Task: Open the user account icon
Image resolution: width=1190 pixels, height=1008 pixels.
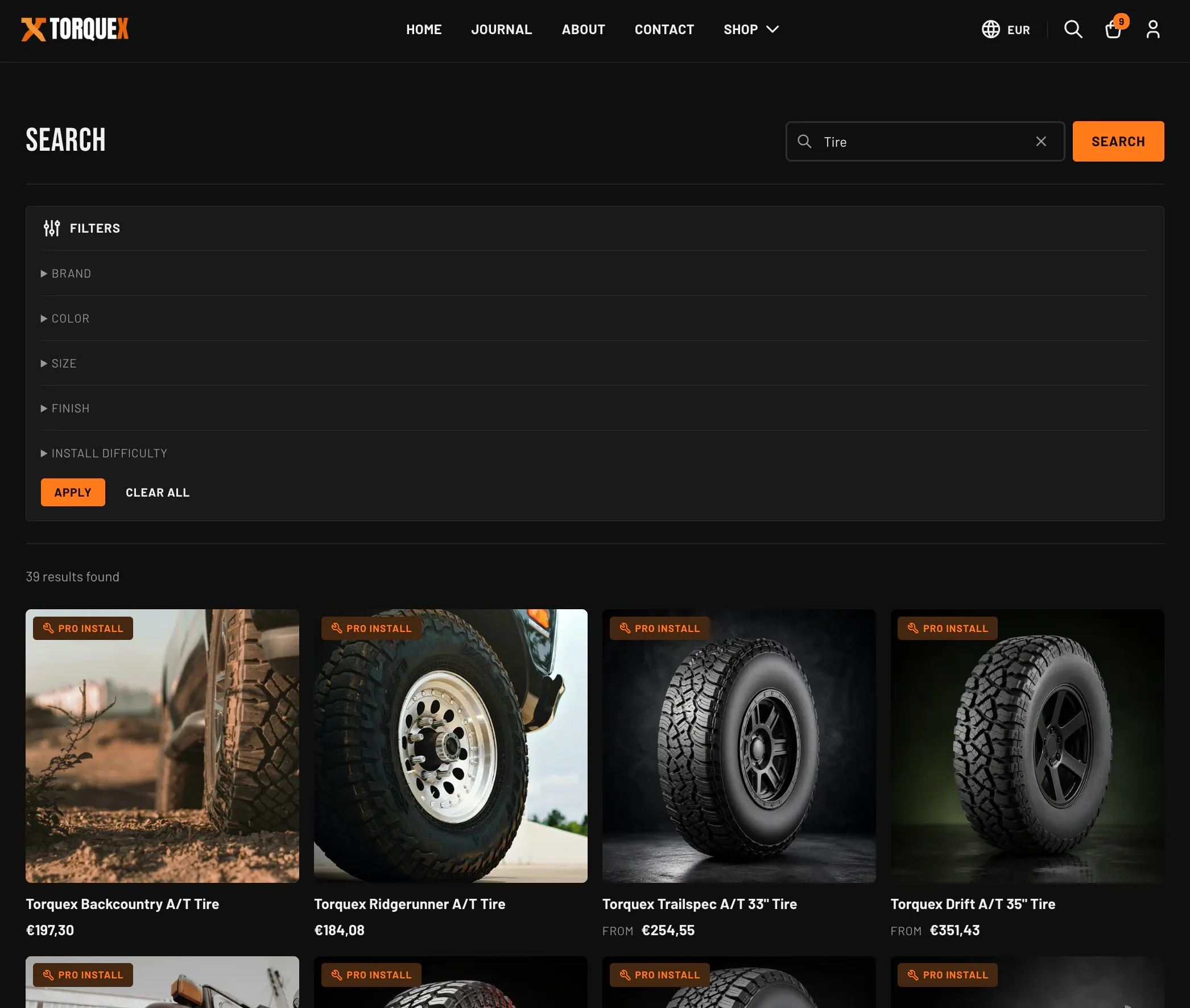Action: click(x=1153, y=29)
